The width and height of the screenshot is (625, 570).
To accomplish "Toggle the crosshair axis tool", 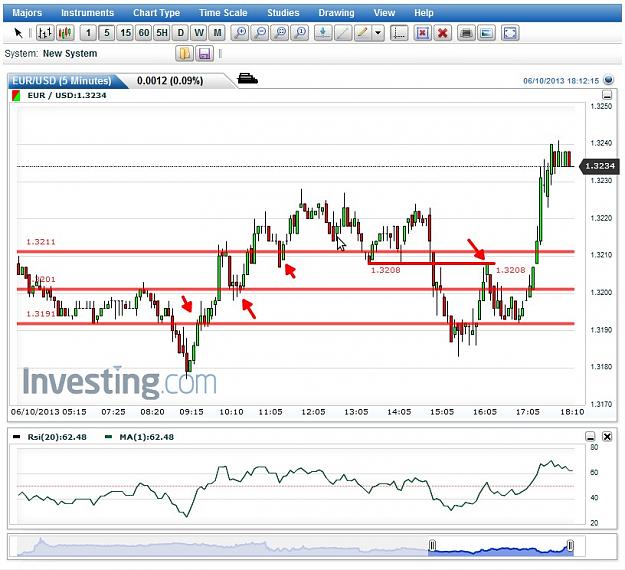I will point(399,33).
